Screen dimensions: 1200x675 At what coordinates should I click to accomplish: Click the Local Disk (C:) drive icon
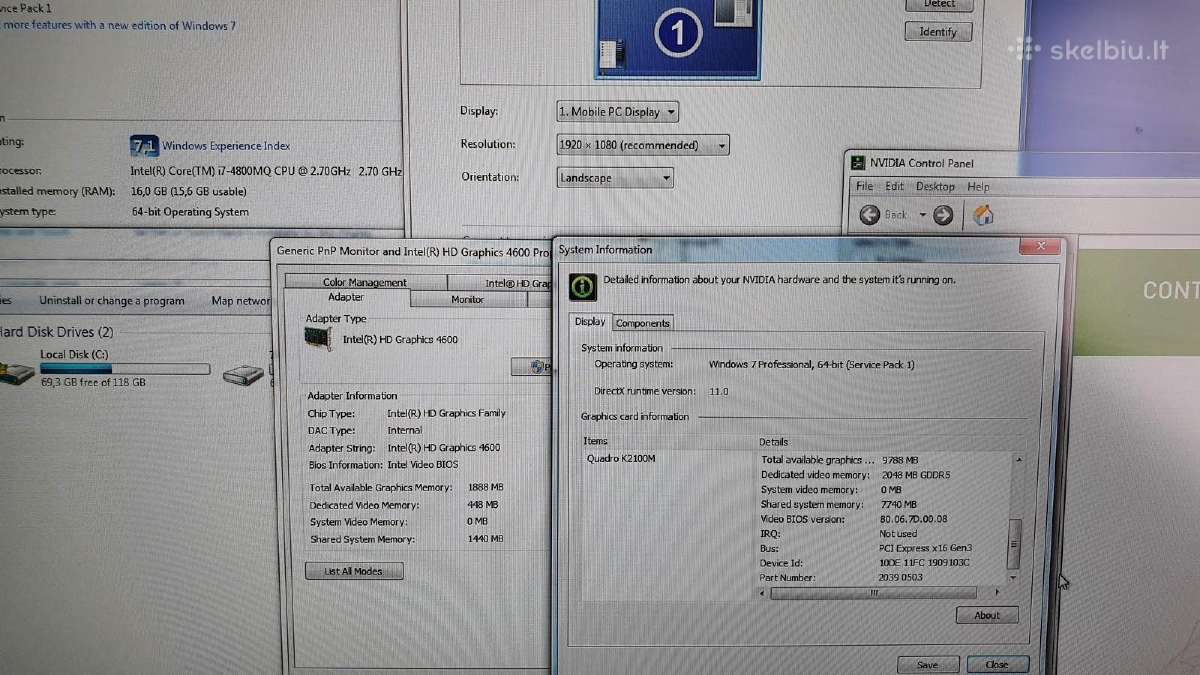(x=18, y=374)
